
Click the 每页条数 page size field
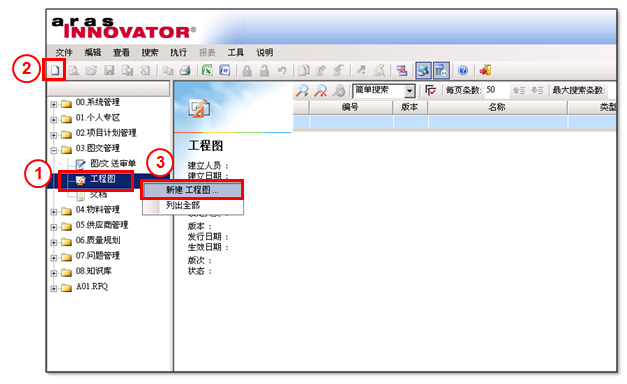coord(497,90)
